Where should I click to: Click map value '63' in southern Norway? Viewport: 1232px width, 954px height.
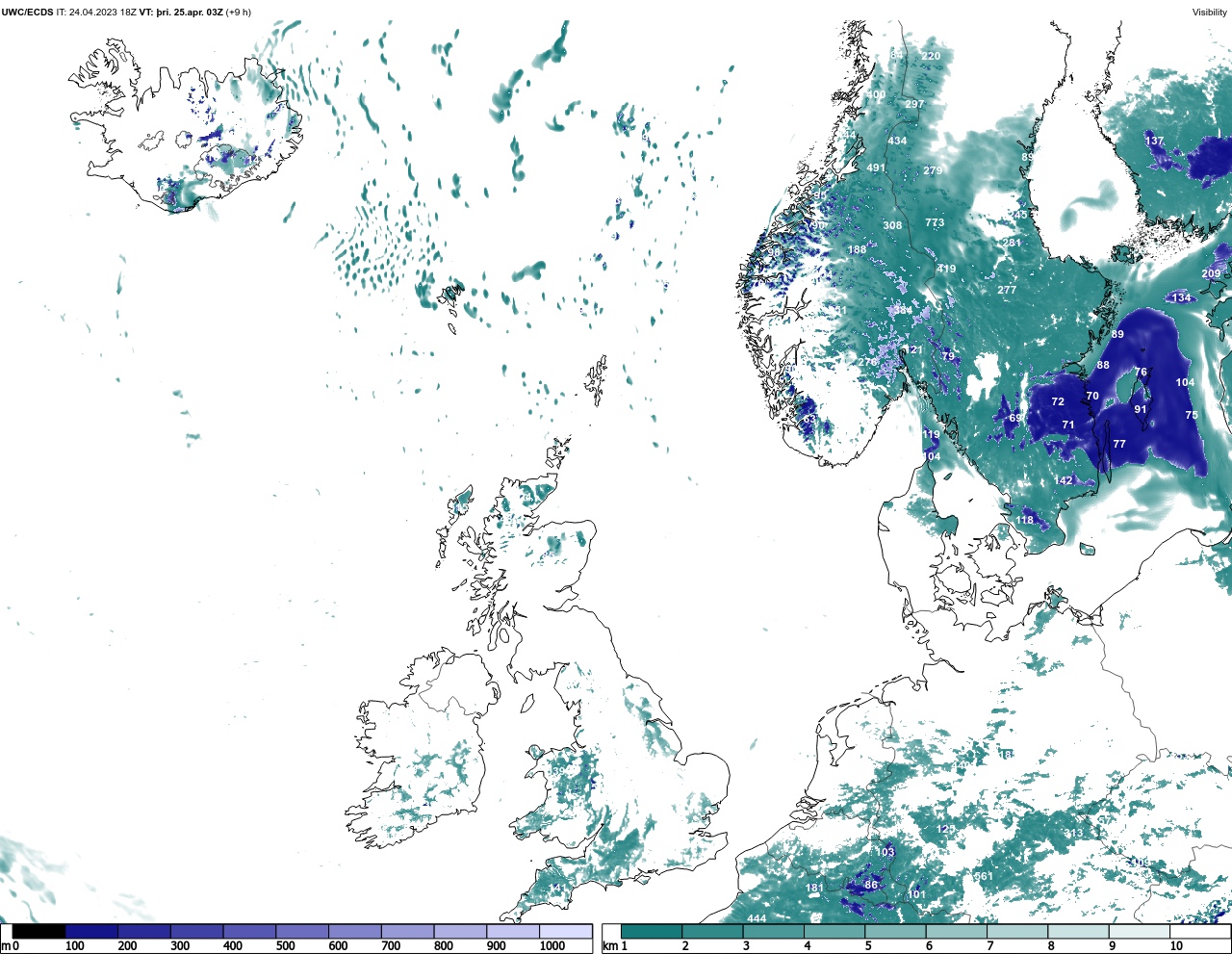(x=809, y=419)
